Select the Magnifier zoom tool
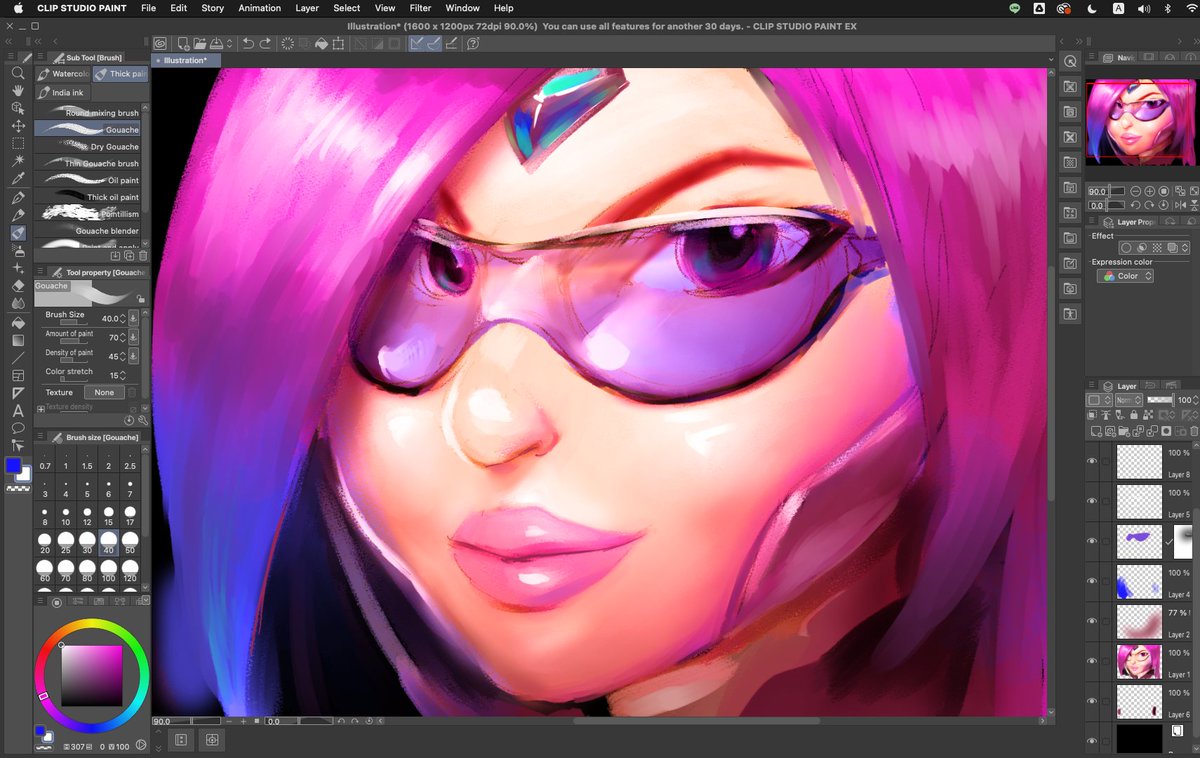The width and height of the screenshot is (1200, 758). (17, 73)
